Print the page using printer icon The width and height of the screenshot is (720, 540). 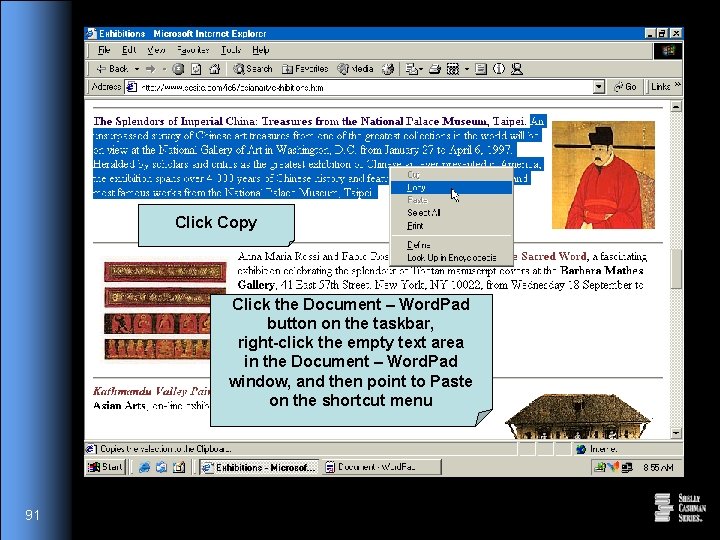point(435,69)
